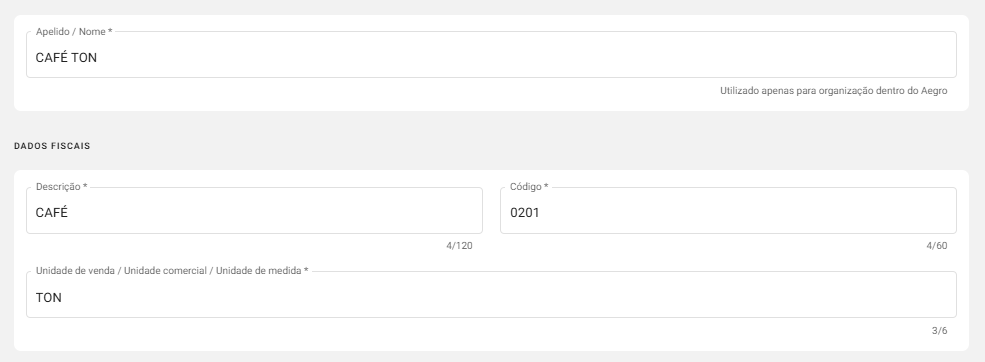Select the Código input field
The width and height of the screenshot is (985, 362).
728,211
